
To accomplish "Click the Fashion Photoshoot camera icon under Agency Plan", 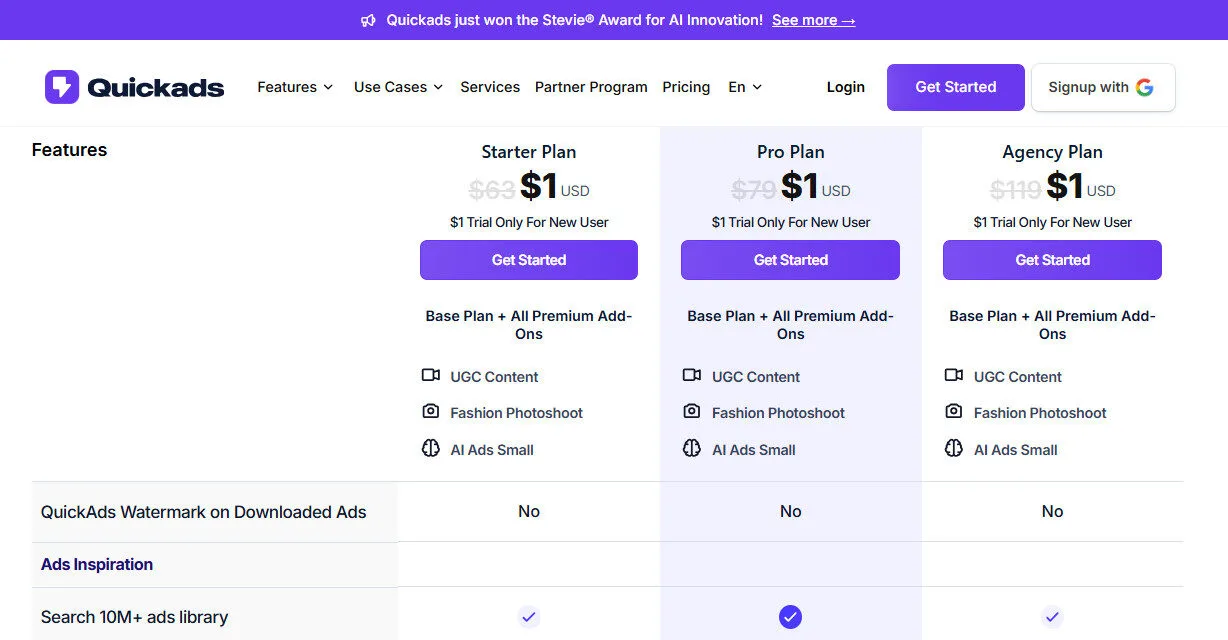I will [x=954, y=412].
